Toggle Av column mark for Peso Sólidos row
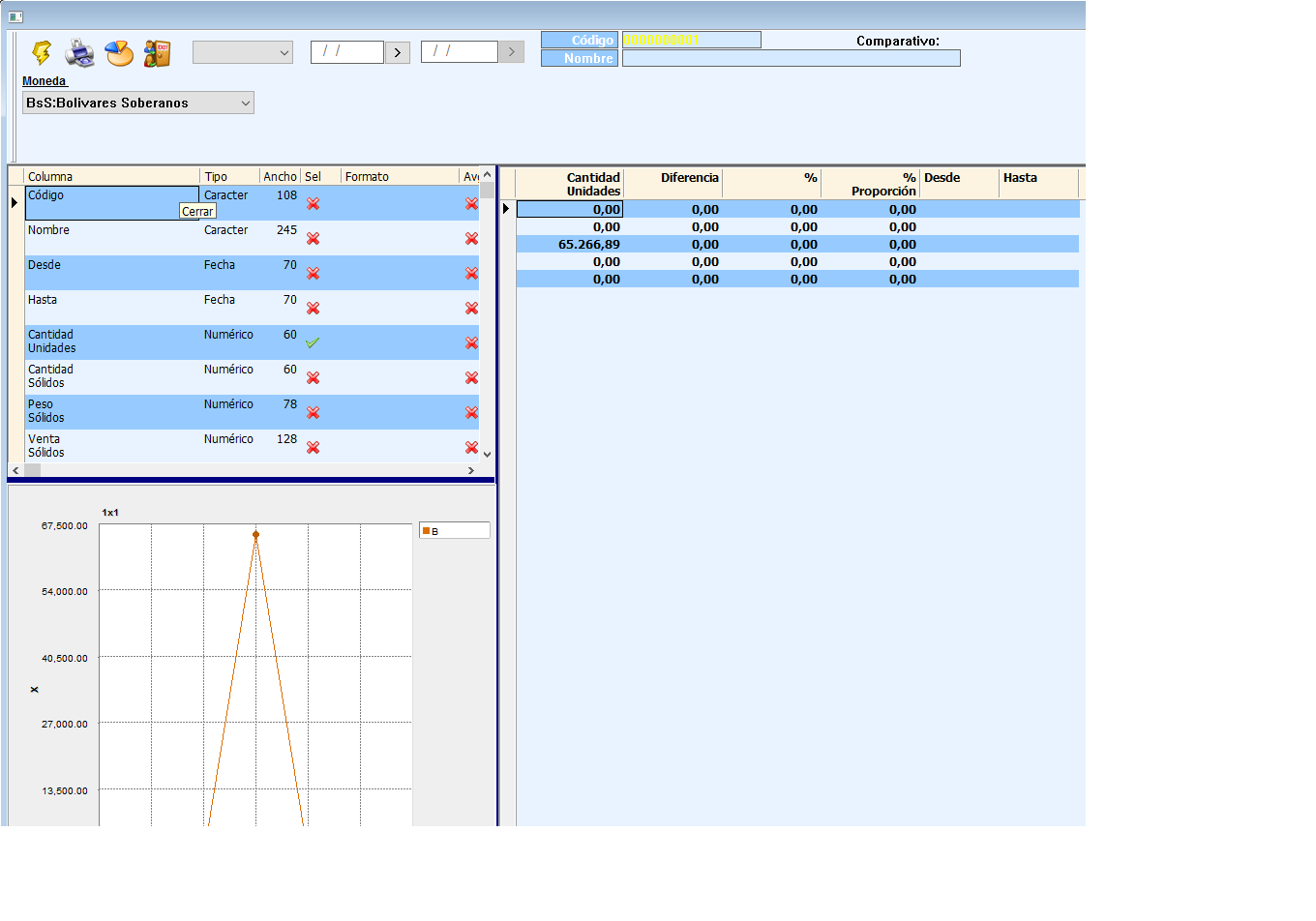Screen dimensions: 1316x921 (471, 412)
